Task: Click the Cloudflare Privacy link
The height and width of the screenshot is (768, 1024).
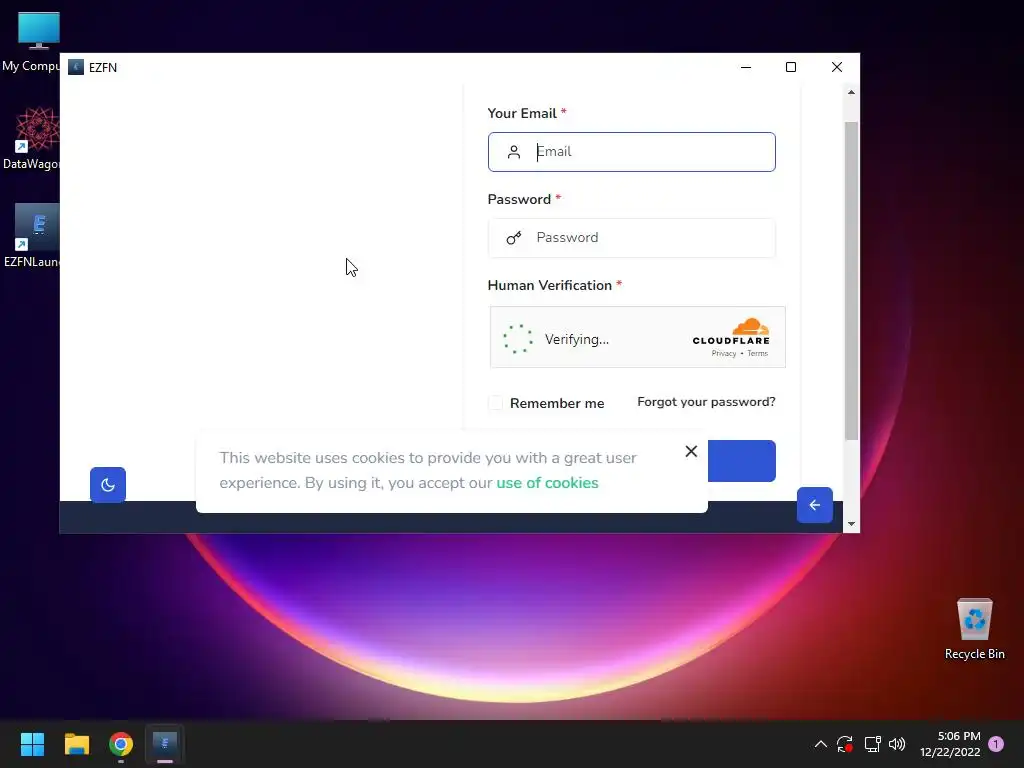Action: coord(724,353)
